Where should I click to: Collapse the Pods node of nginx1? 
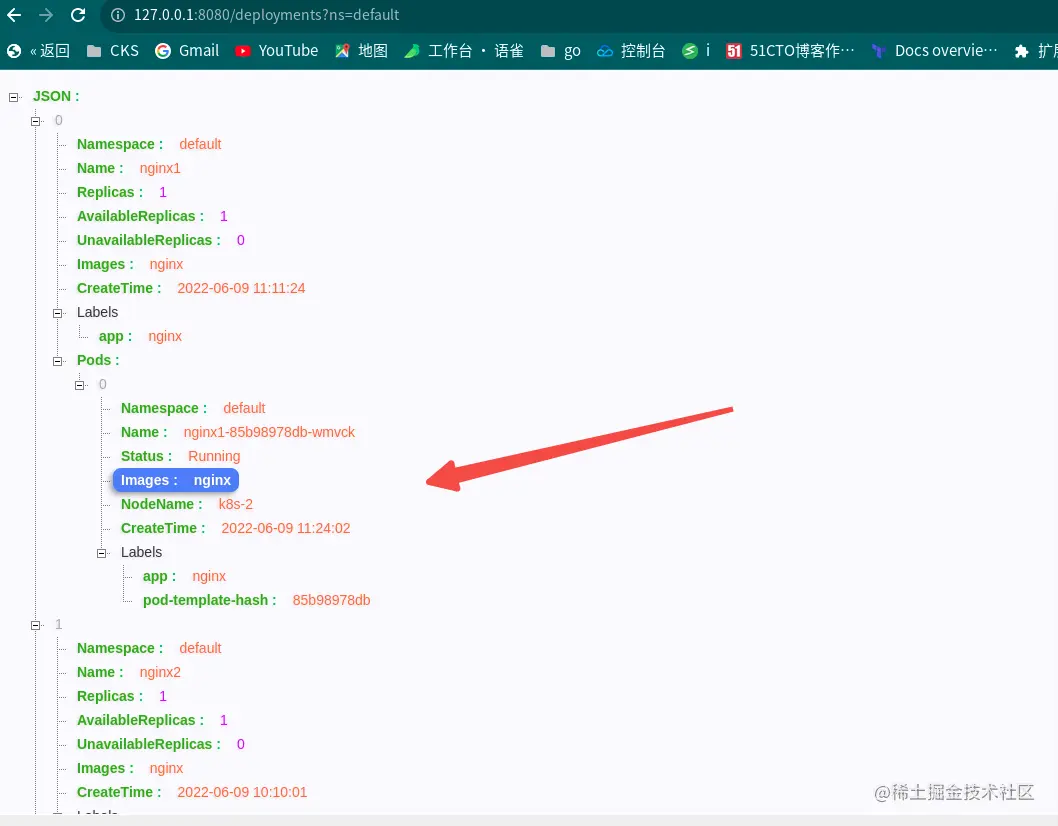[58, 361]
